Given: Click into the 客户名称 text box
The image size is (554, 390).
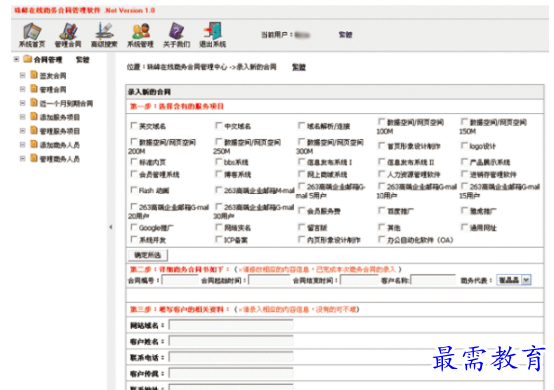Looking at the screenshot, I should coord(433,280).
